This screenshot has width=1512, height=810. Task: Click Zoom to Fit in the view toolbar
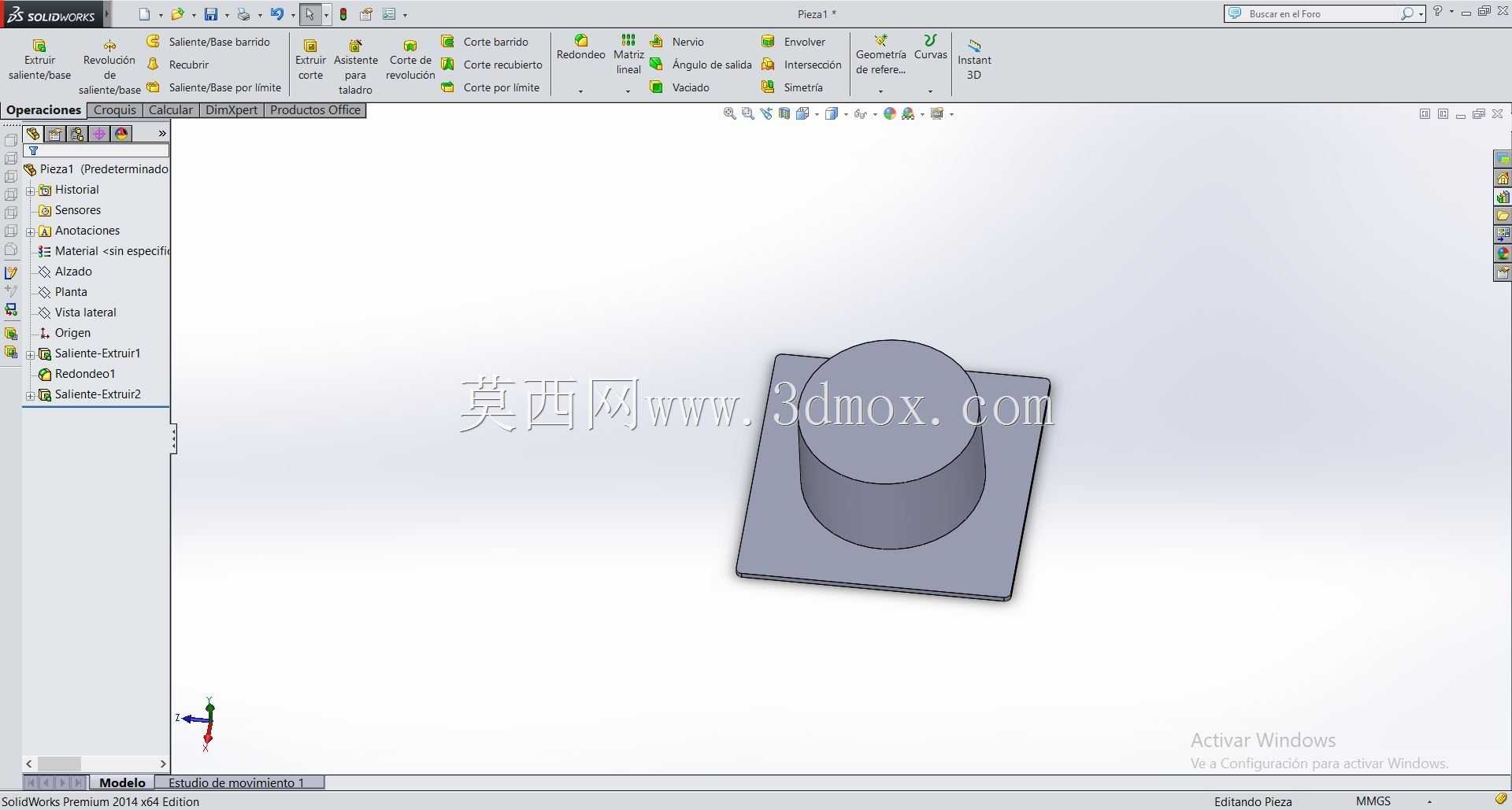pos(730,114)
